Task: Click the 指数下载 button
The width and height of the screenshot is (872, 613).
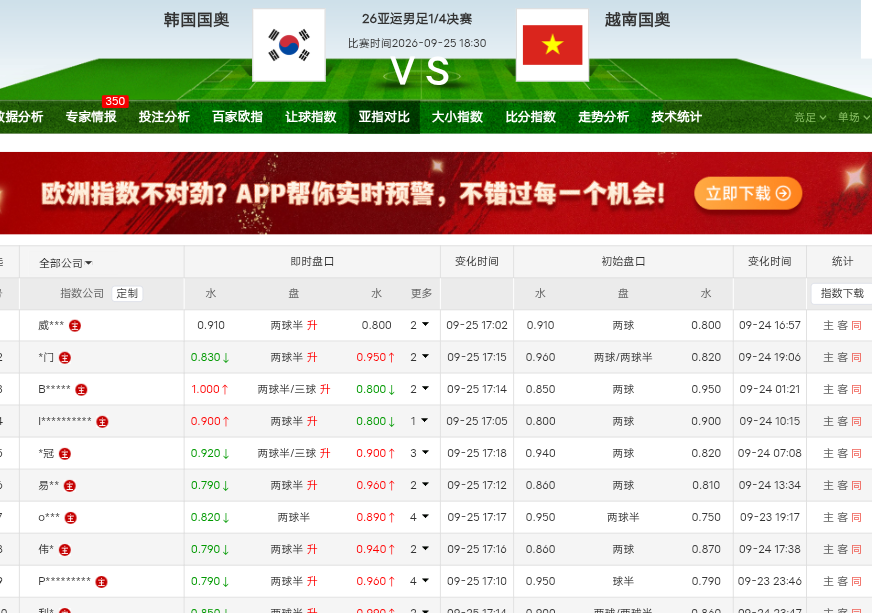Action: point(842,293)
